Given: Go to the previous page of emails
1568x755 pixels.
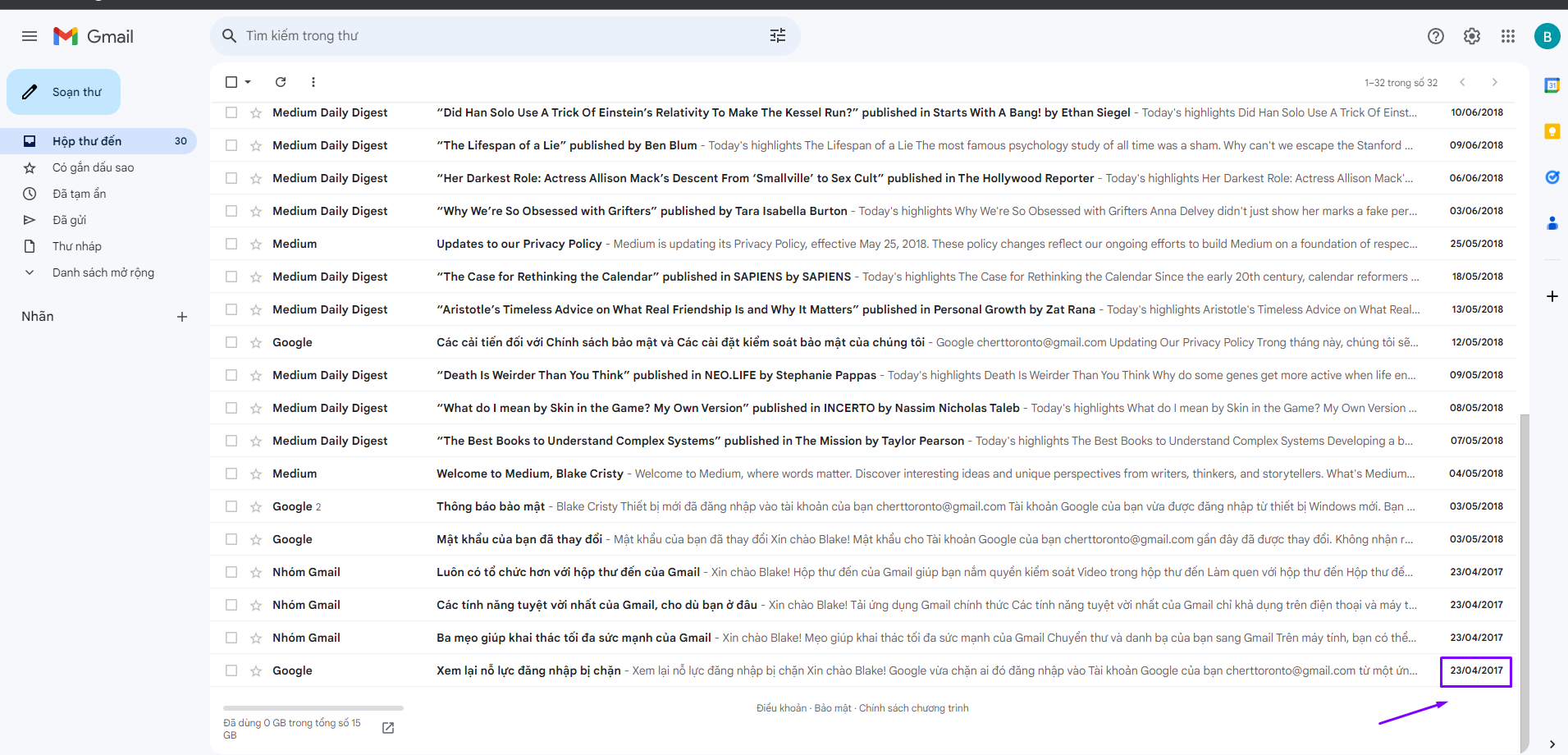Looking at the screenshot, I should point(1462,82).
